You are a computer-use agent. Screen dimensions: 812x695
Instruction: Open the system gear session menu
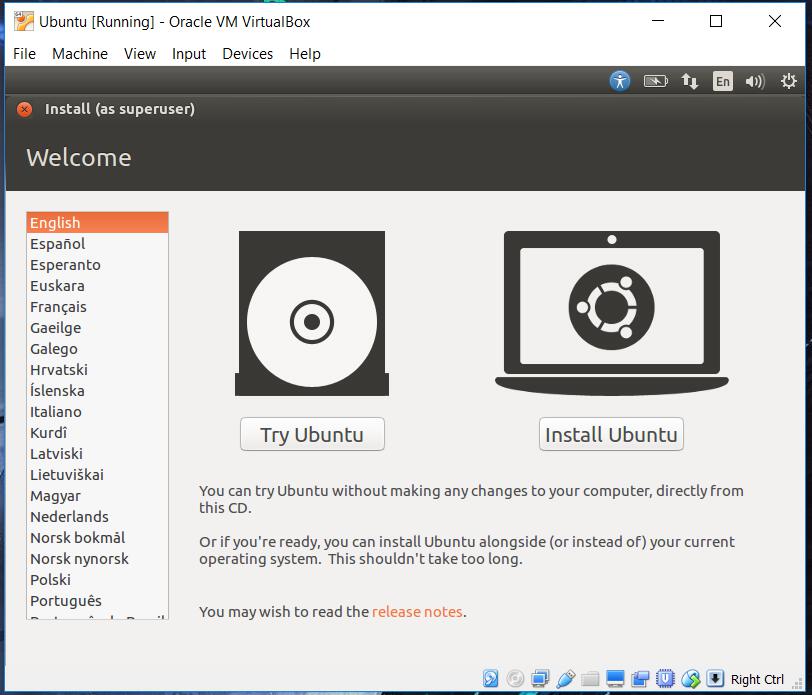pyautogui.click(x=788, y=81)
